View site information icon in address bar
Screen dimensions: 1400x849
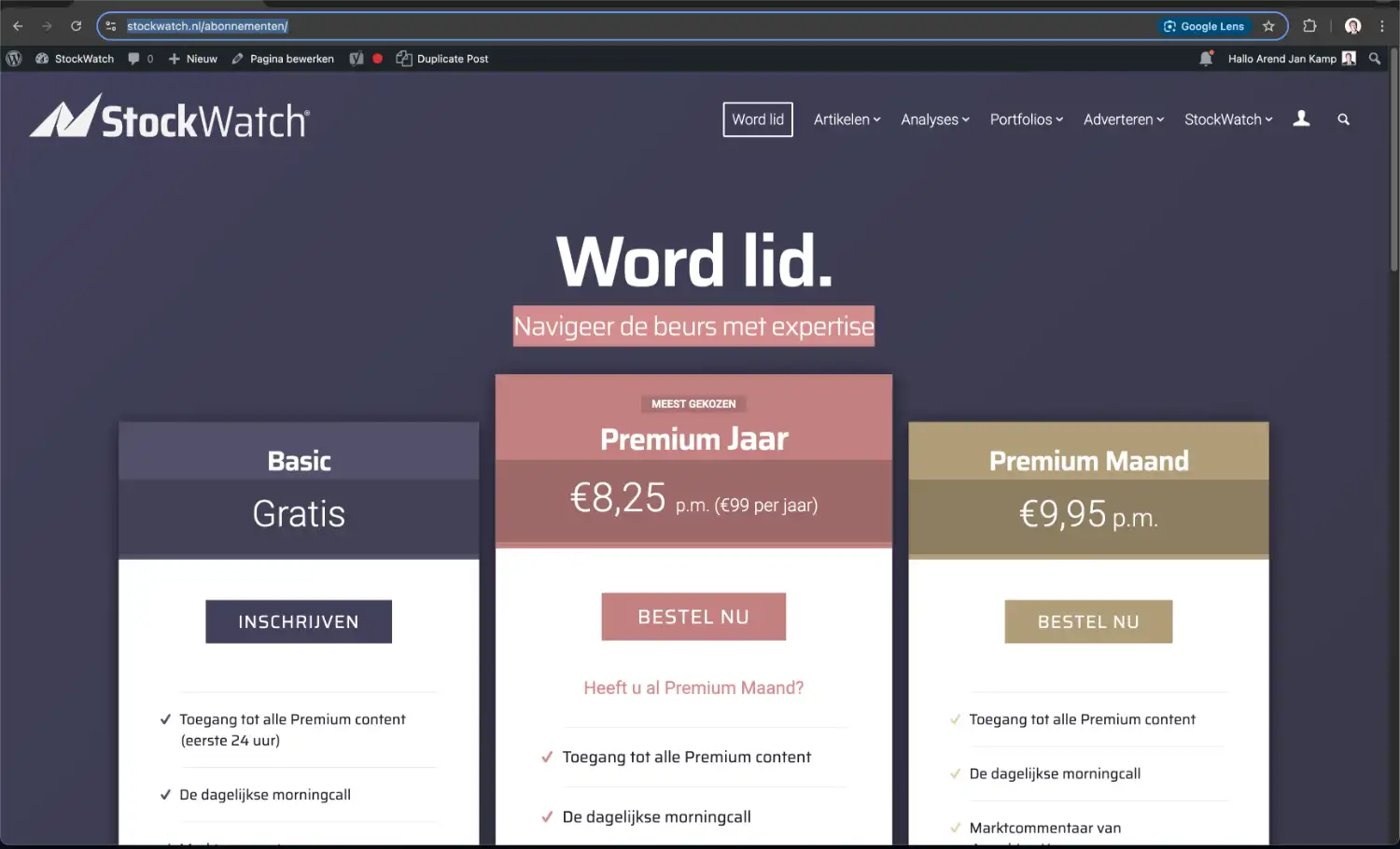tap(111, 26)
